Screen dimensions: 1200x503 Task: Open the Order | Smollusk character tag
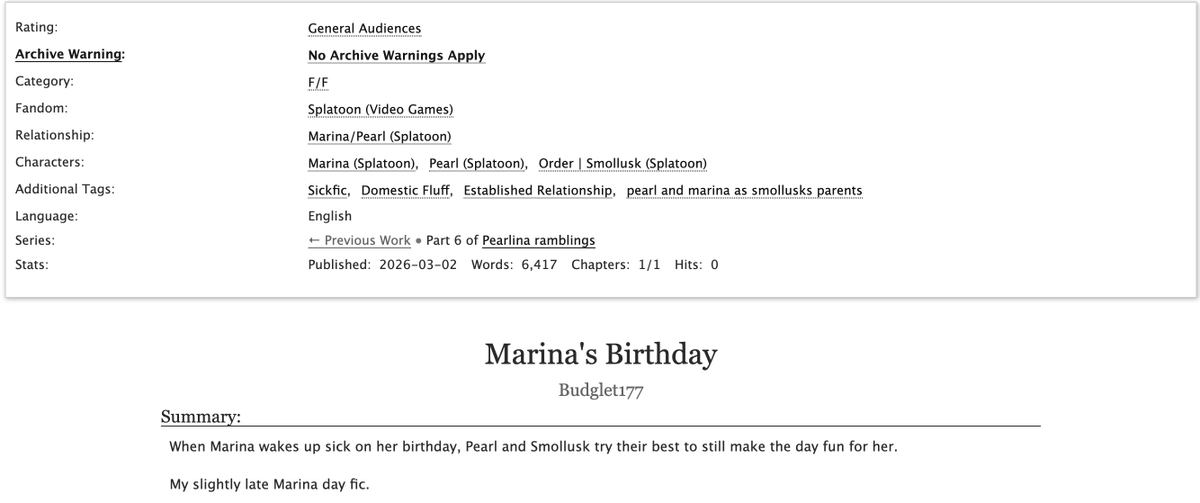tap(622, 163)
